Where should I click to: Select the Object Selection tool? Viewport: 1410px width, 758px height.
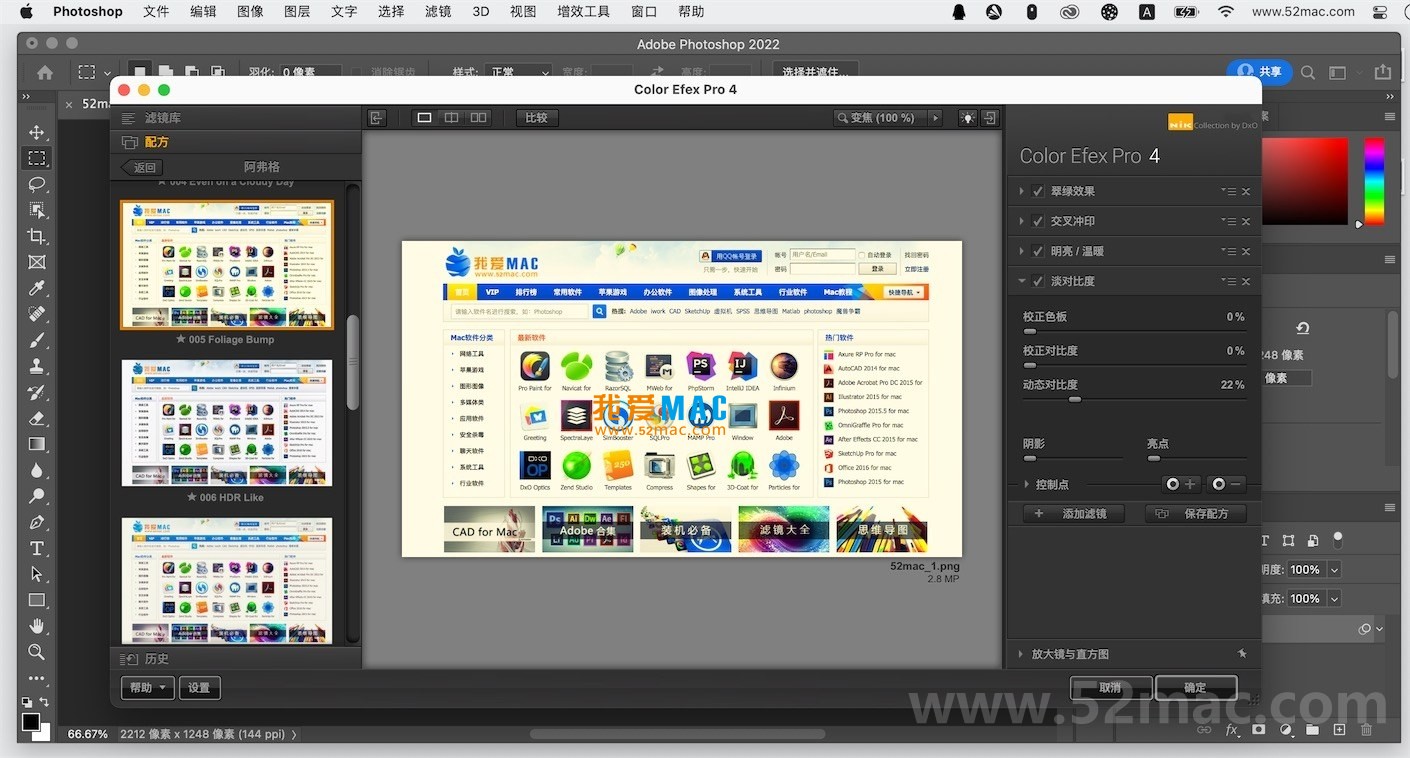click(37, 210)
